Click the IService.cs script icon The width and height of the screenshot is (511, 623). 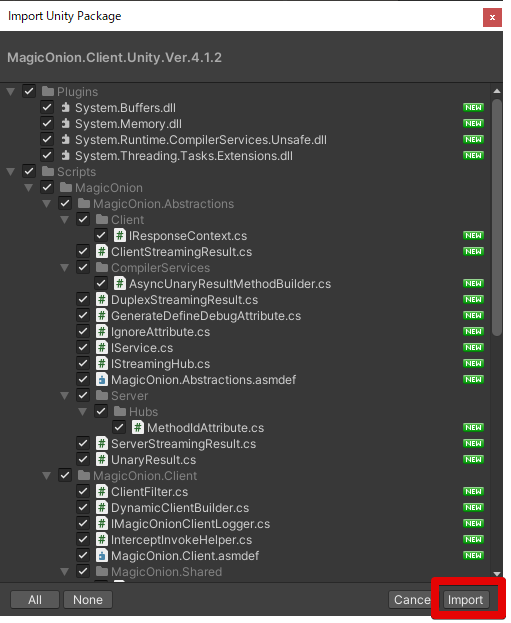102,348
